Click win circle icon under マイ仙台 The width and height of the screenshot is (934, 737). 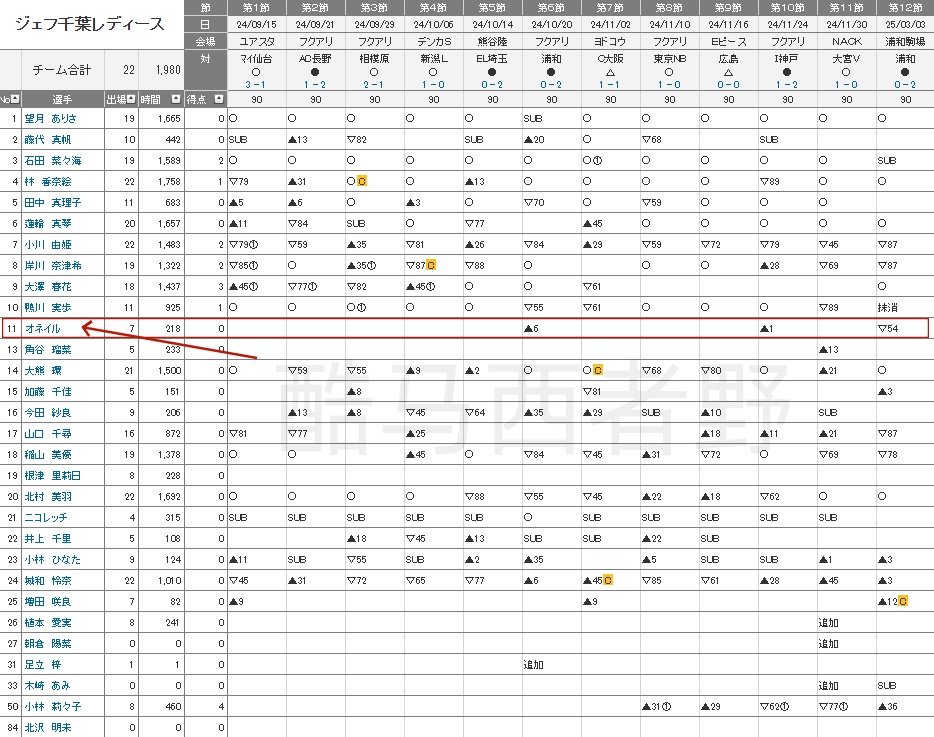256,72
